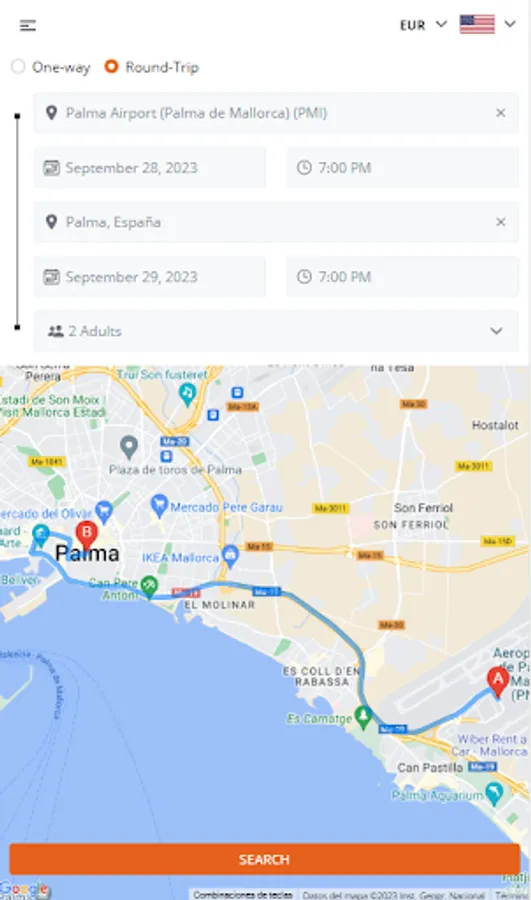Click the red marker B on map

pyautogui.click(x=87, y=534)
